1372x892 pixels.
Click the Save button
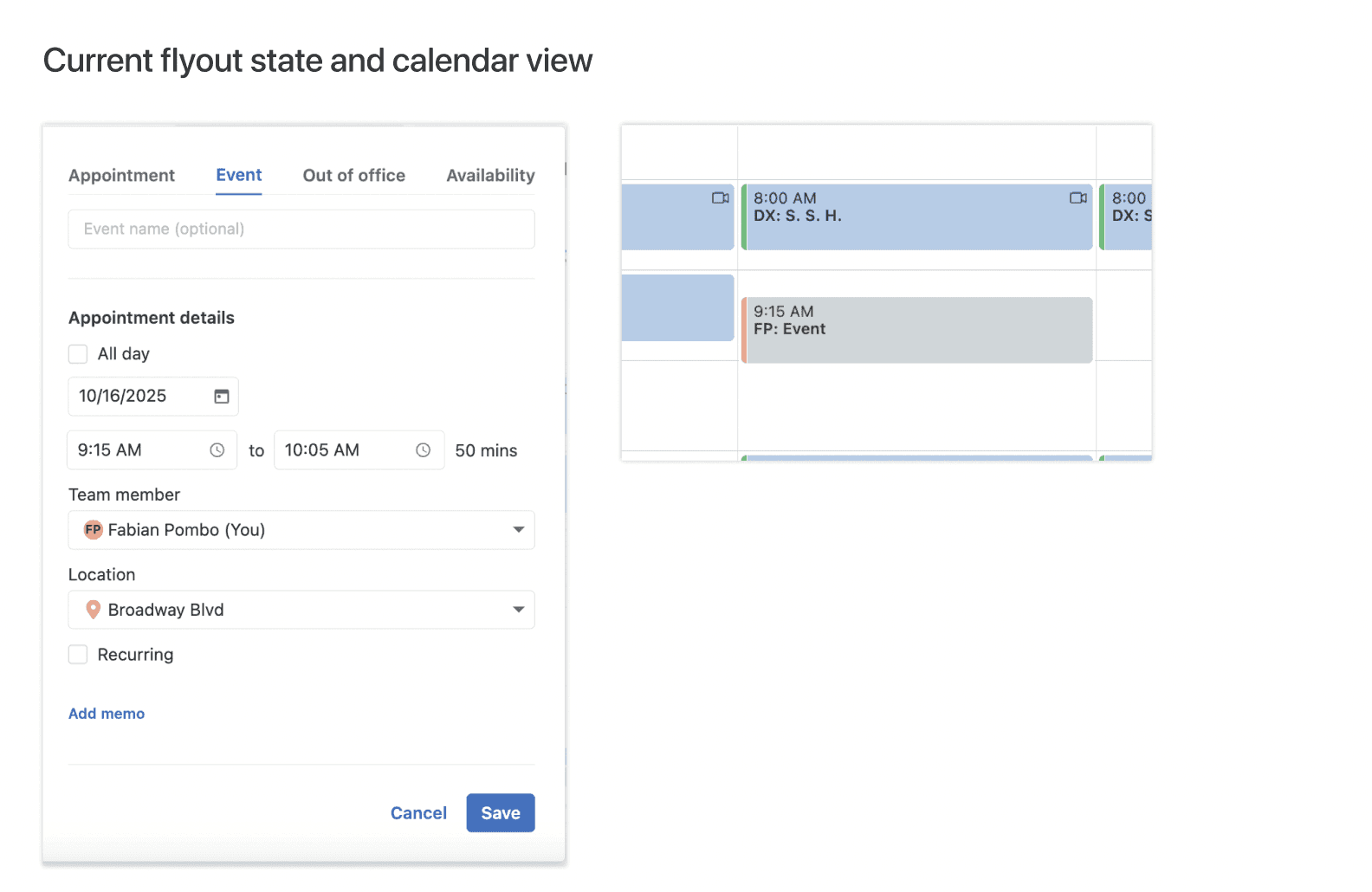pos(501,813)
